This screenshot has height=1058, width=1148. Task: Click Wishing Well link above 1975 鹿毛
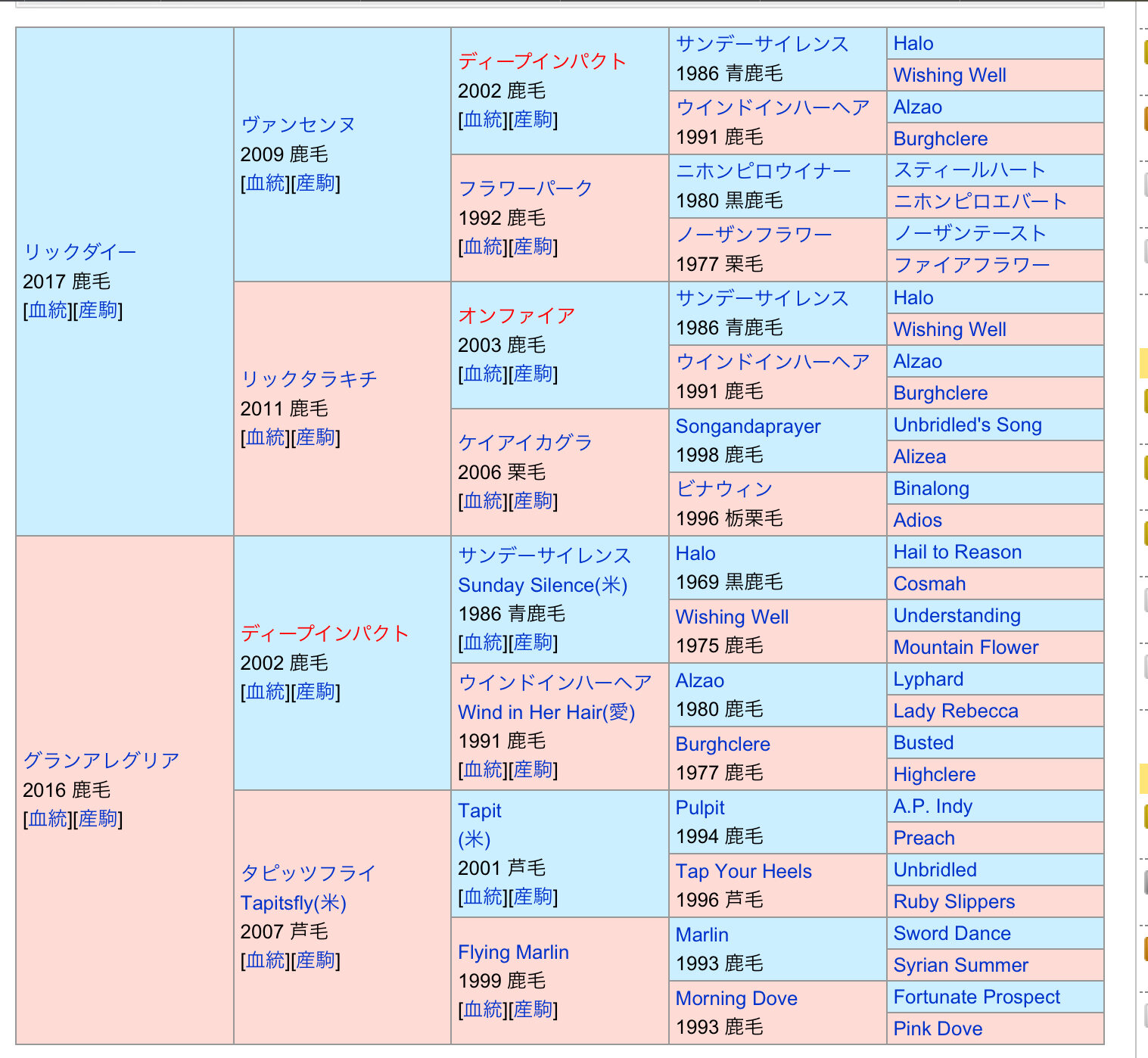[732, 617]
